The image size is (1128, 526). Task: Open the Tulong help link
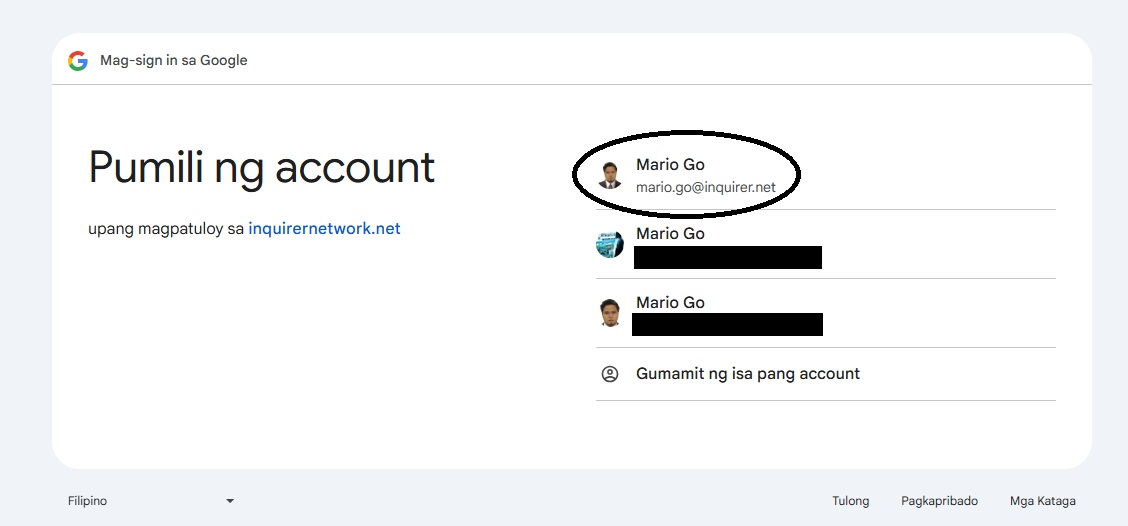pyautogui.click(x=850, y=501)
